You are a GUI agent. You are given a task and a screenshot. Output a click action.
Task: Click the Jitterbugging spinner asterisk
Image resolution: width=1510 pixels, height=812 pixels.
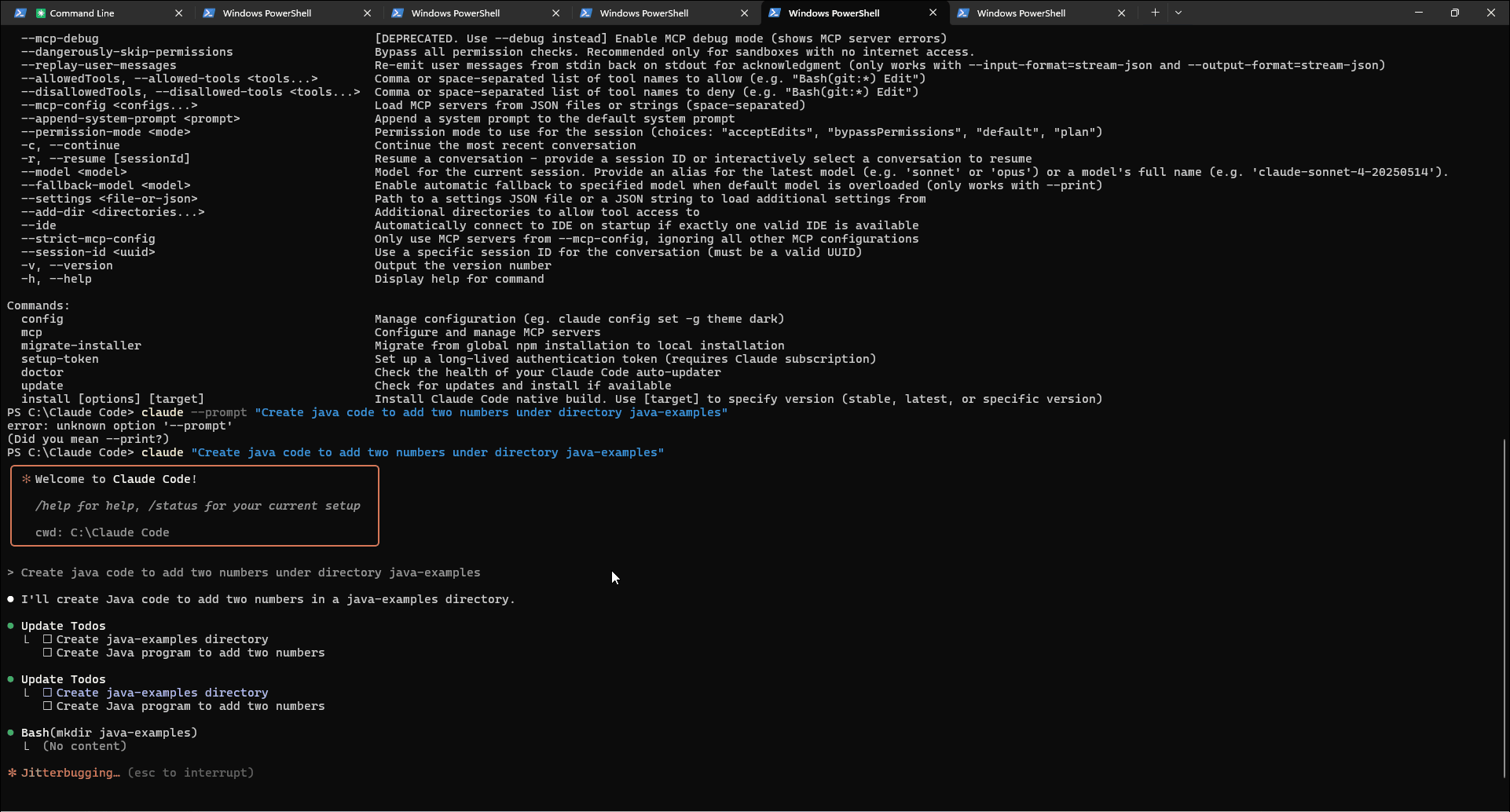pos(12,773)
